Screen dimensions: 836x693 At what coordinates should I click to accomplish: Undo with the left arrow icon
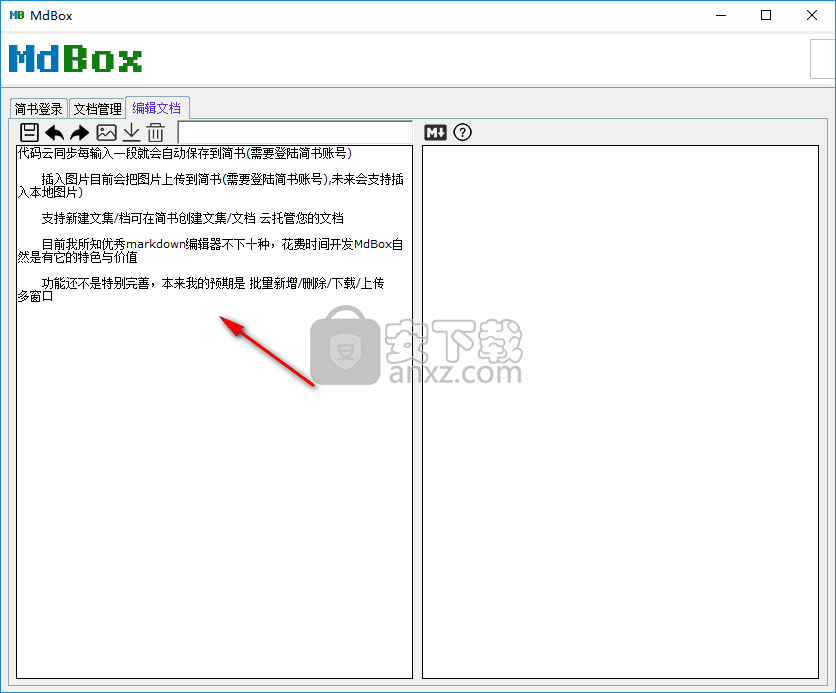[54, 132]
